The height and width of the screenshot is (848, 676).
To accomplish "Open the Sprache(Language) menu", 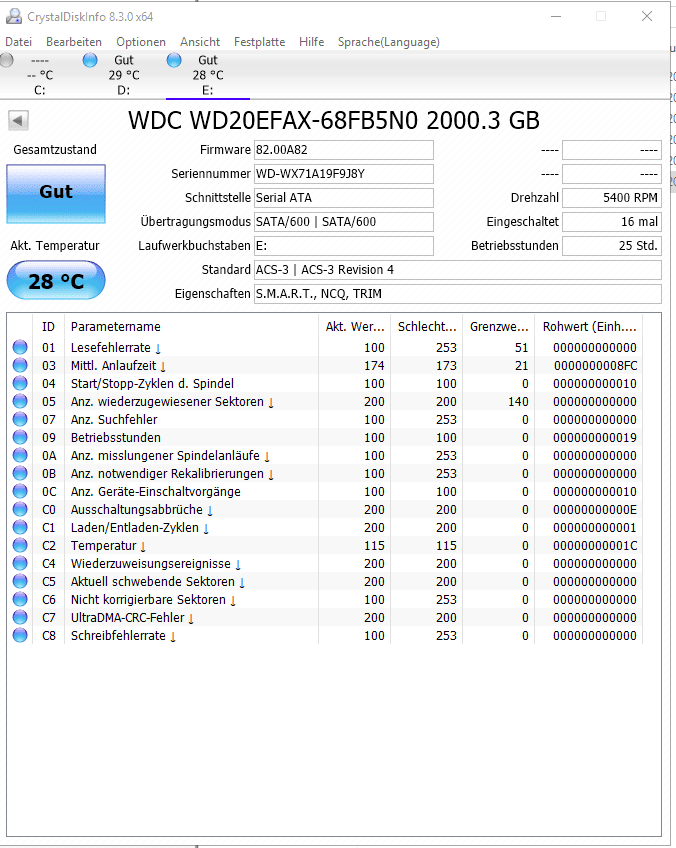I will (x=388, y=42).
